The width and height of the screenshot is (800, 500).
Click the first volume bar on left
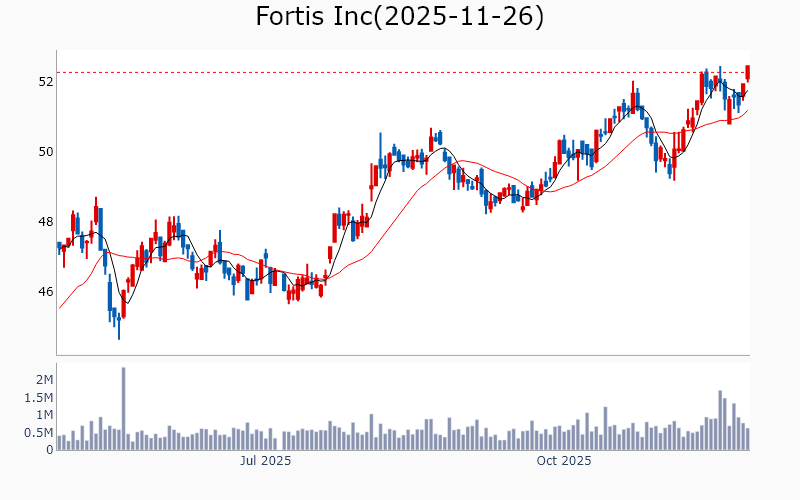(59, 443)
